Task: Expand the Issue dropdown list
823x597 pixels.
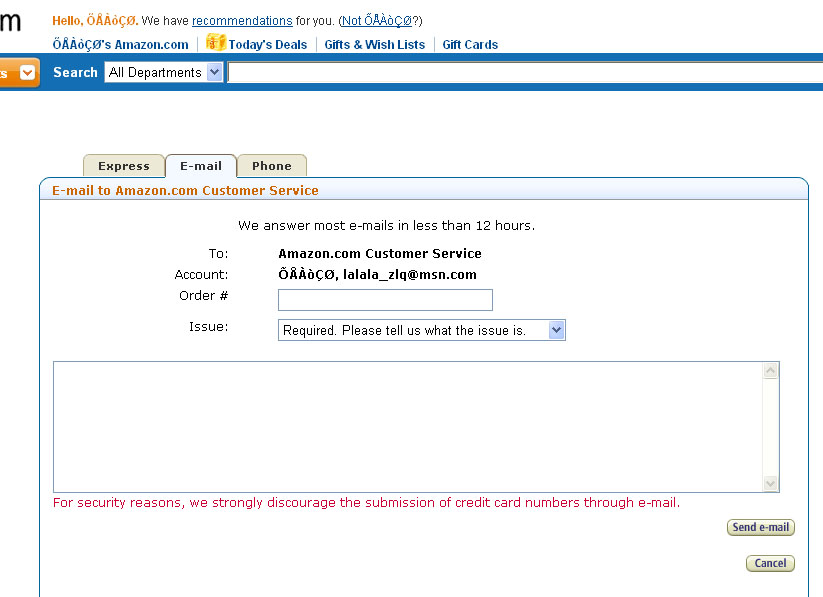Action: pyautogui.click(x=557, y=330)
